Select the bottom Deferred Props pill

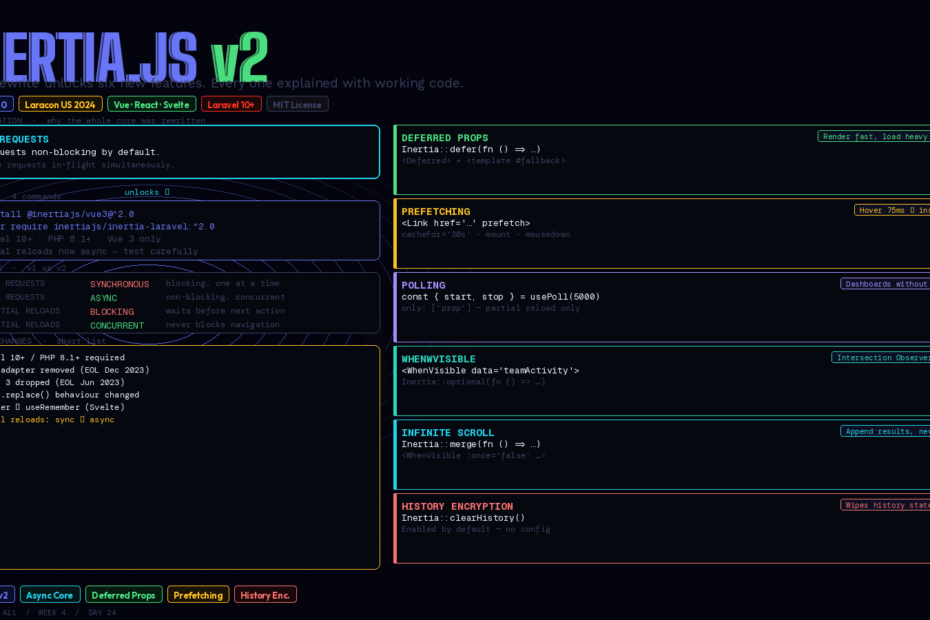click(123, 595)
